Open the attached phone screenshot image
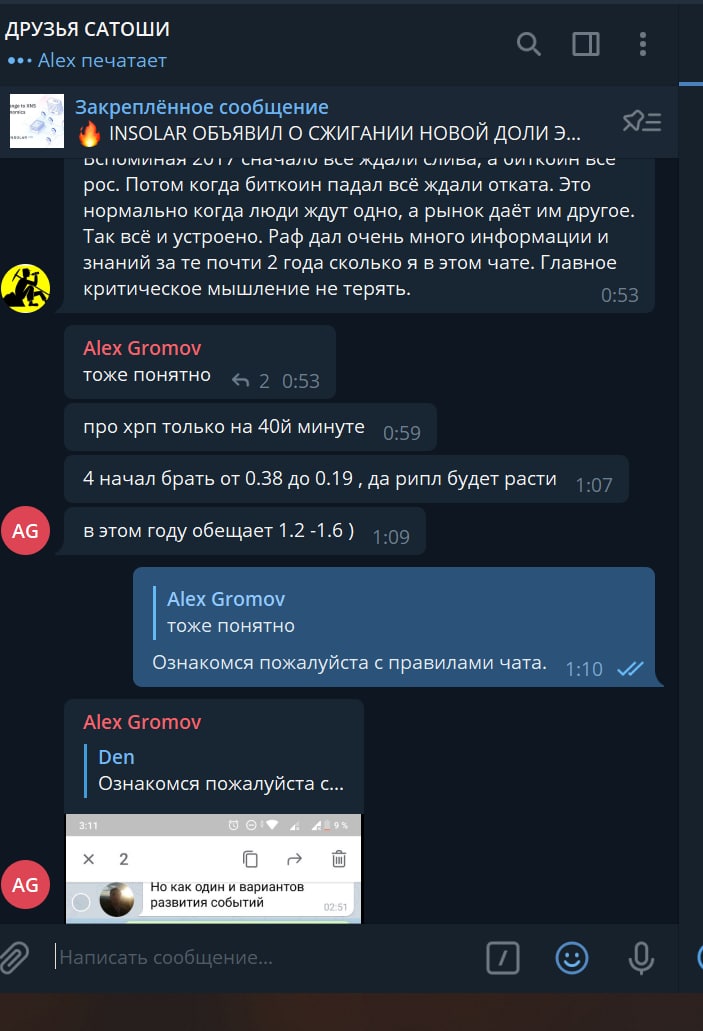 pos(213,869)
